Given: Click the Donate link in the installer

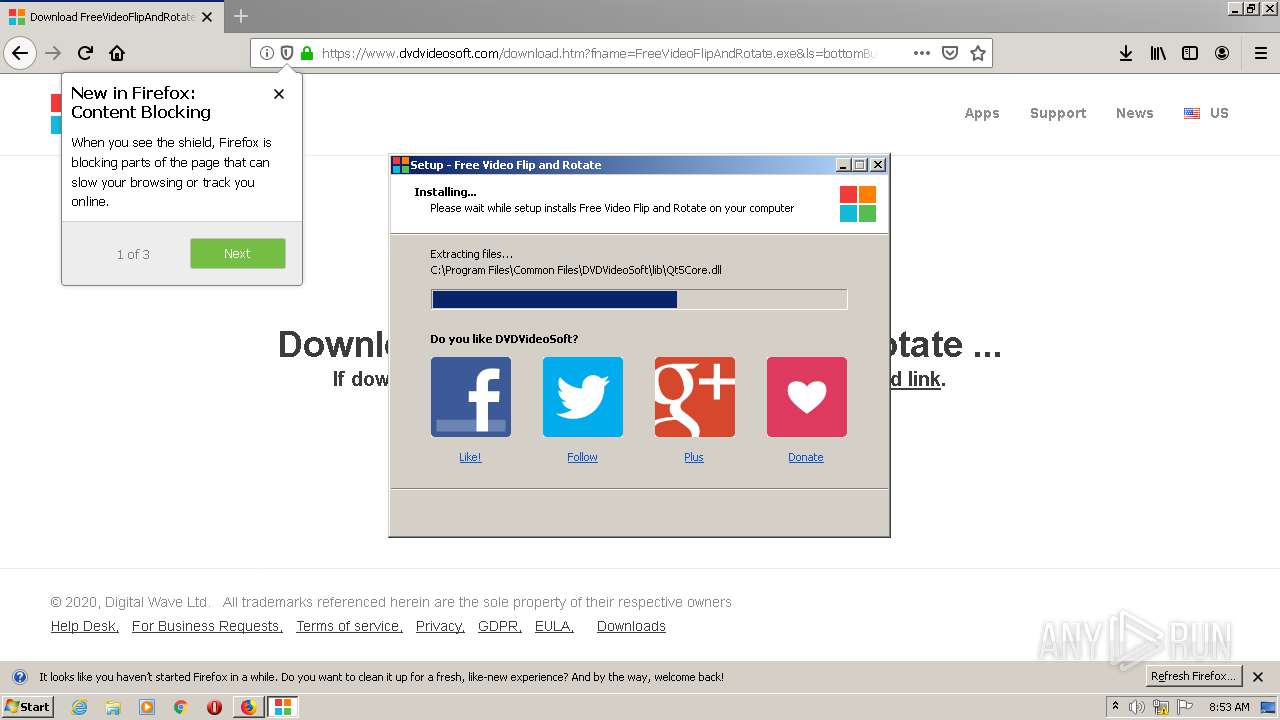Looking at the screenshot, I should tap(806, 457).
